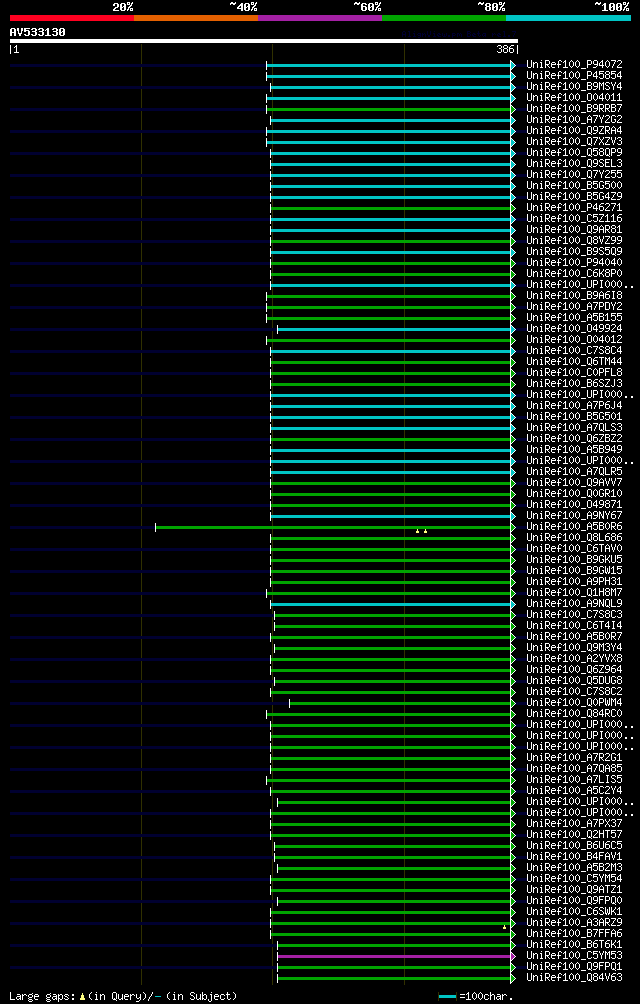This screenshot has width=640, height=1004.
Task: Select hit label UniRef100_A2YVX8
Action: [574, 659]
